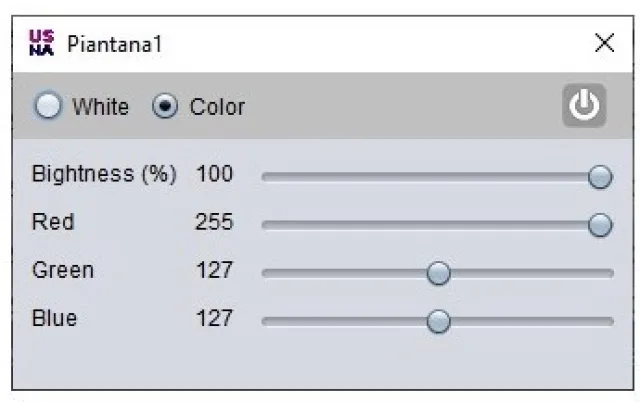Screen dimensions: 640x402
Task: Select the White radio button
Action: (x=48, y=106)
